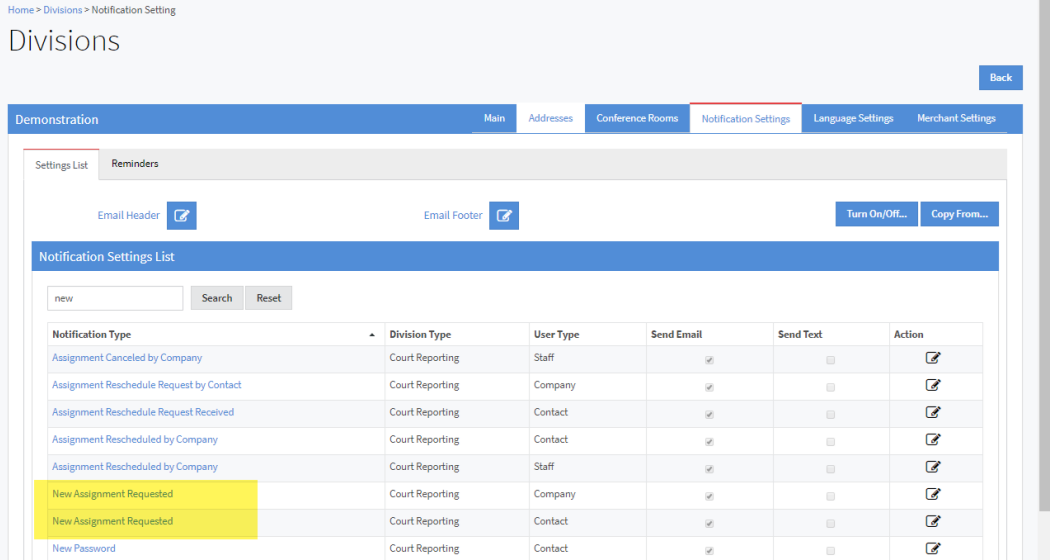This screenshot has width=1051, height=560.
Task: Switch to the Addresses tab
Action: 550,118
